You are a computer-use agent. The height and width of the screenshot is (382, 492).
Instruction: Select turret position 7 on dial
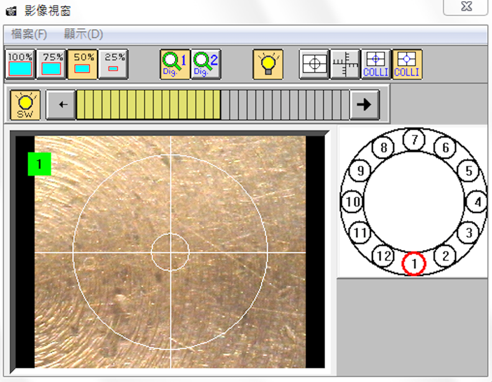(414, 140)
